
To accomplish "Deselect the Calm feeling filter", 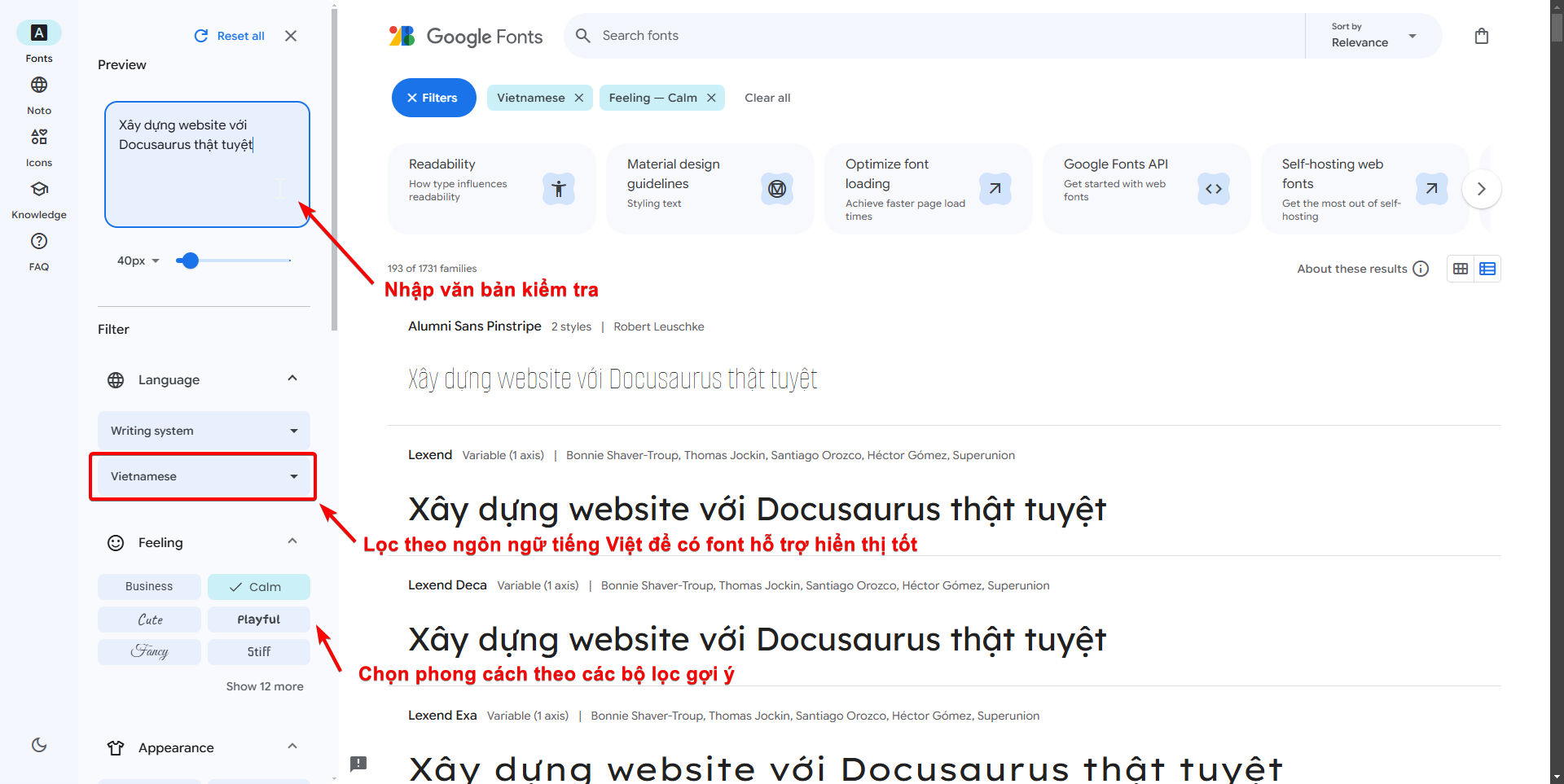I will pyautogui.click(x=258, y=586).
